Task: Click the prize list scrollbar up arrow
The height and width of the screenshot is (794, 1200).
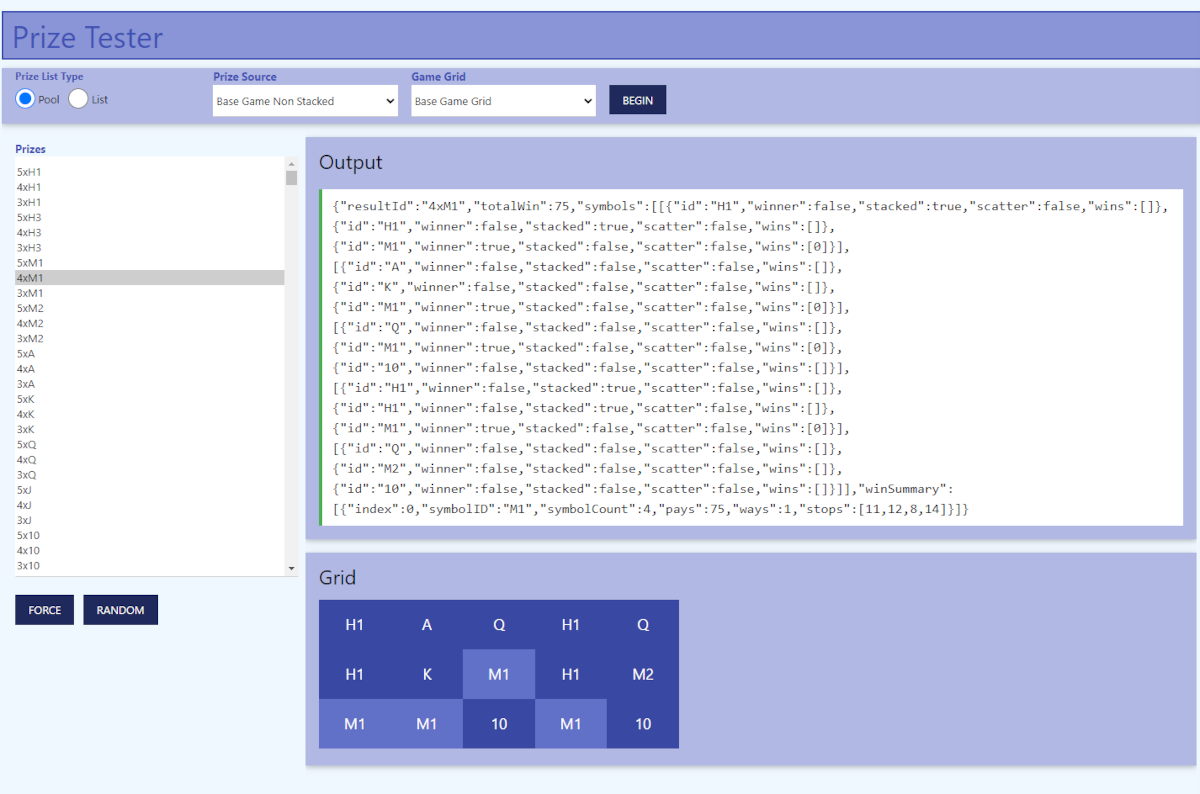Action: coord(291,164)
